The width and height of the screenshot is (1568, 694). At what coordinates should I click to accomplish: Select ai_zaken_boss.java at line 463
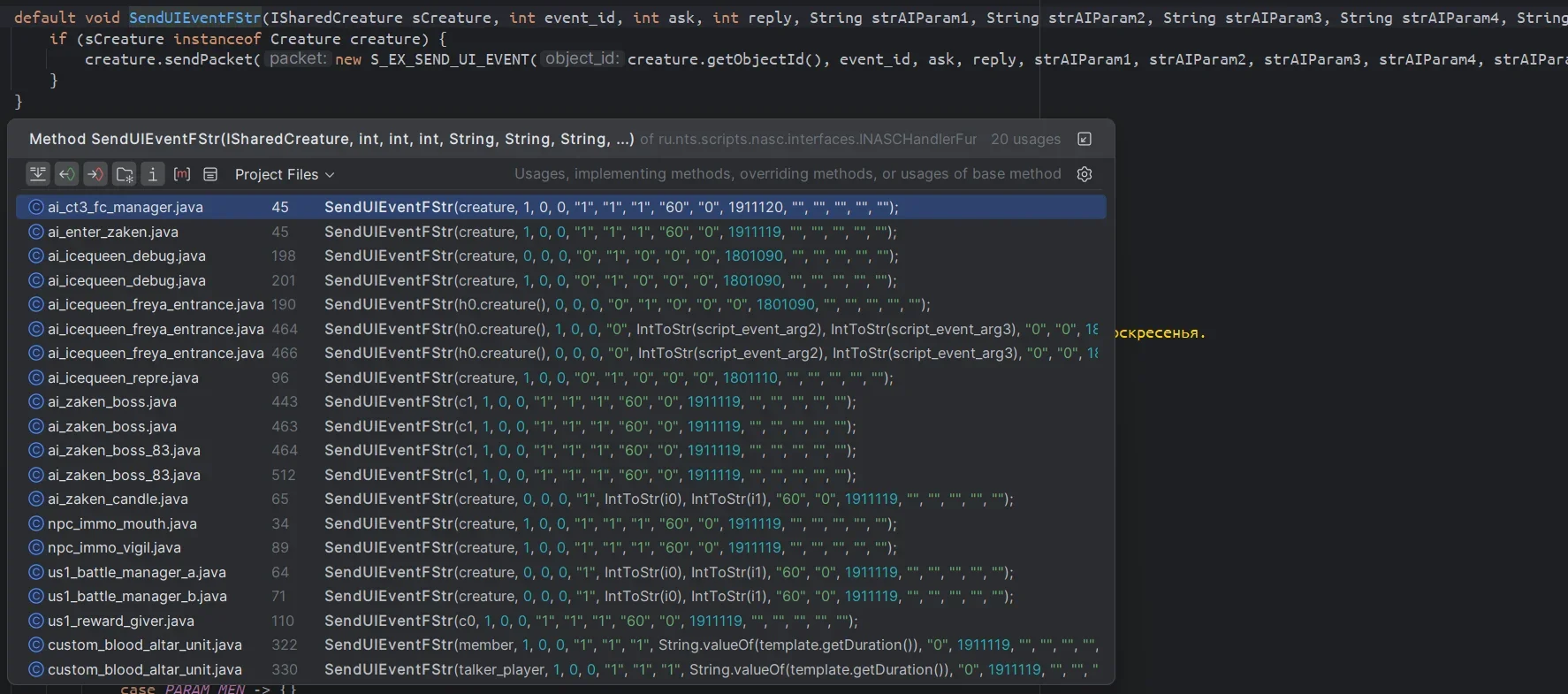(112, 426)
